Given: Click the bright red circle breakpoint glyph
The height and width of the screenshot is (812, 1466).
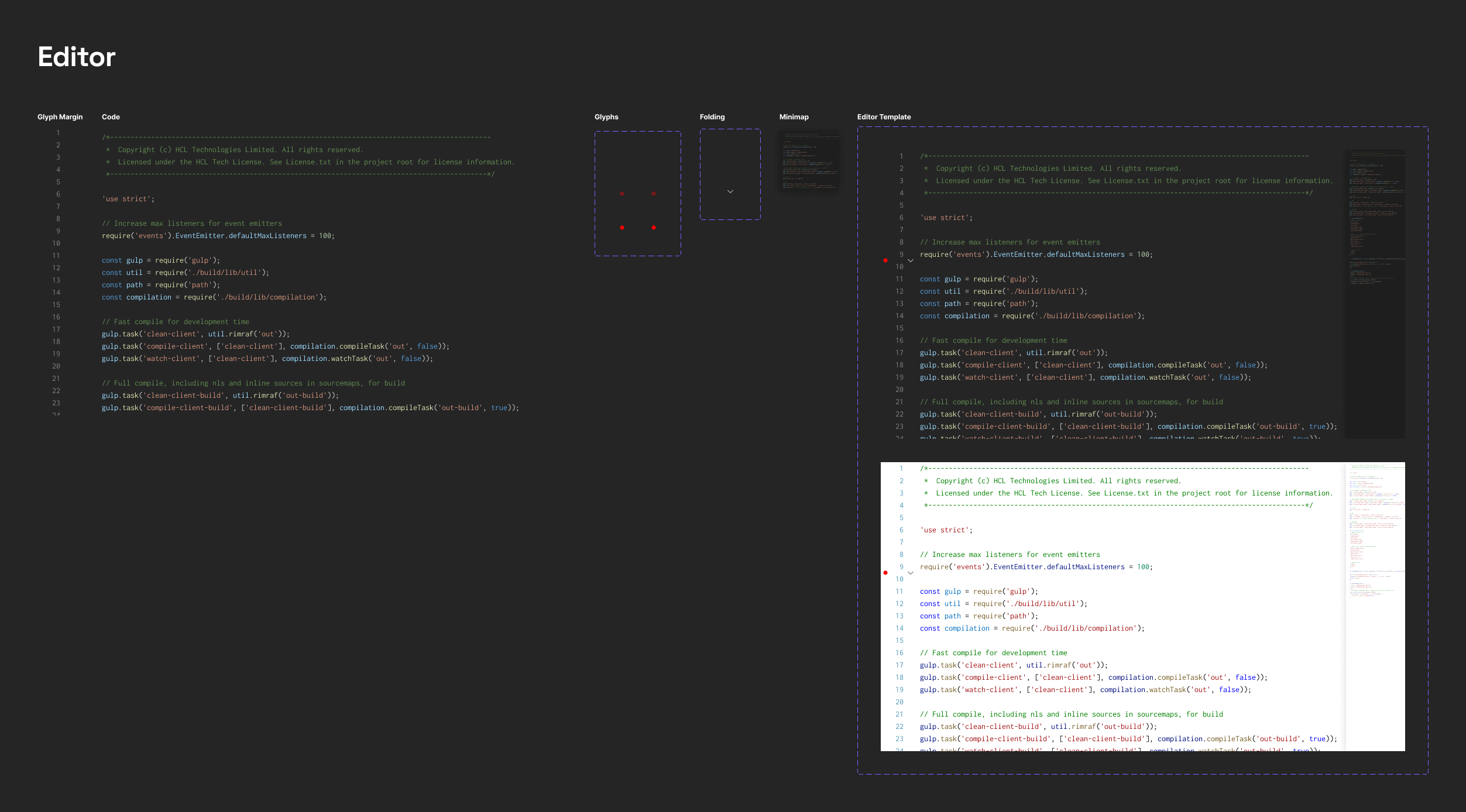Looking at the screenshot, I should [x=622, y=228].
